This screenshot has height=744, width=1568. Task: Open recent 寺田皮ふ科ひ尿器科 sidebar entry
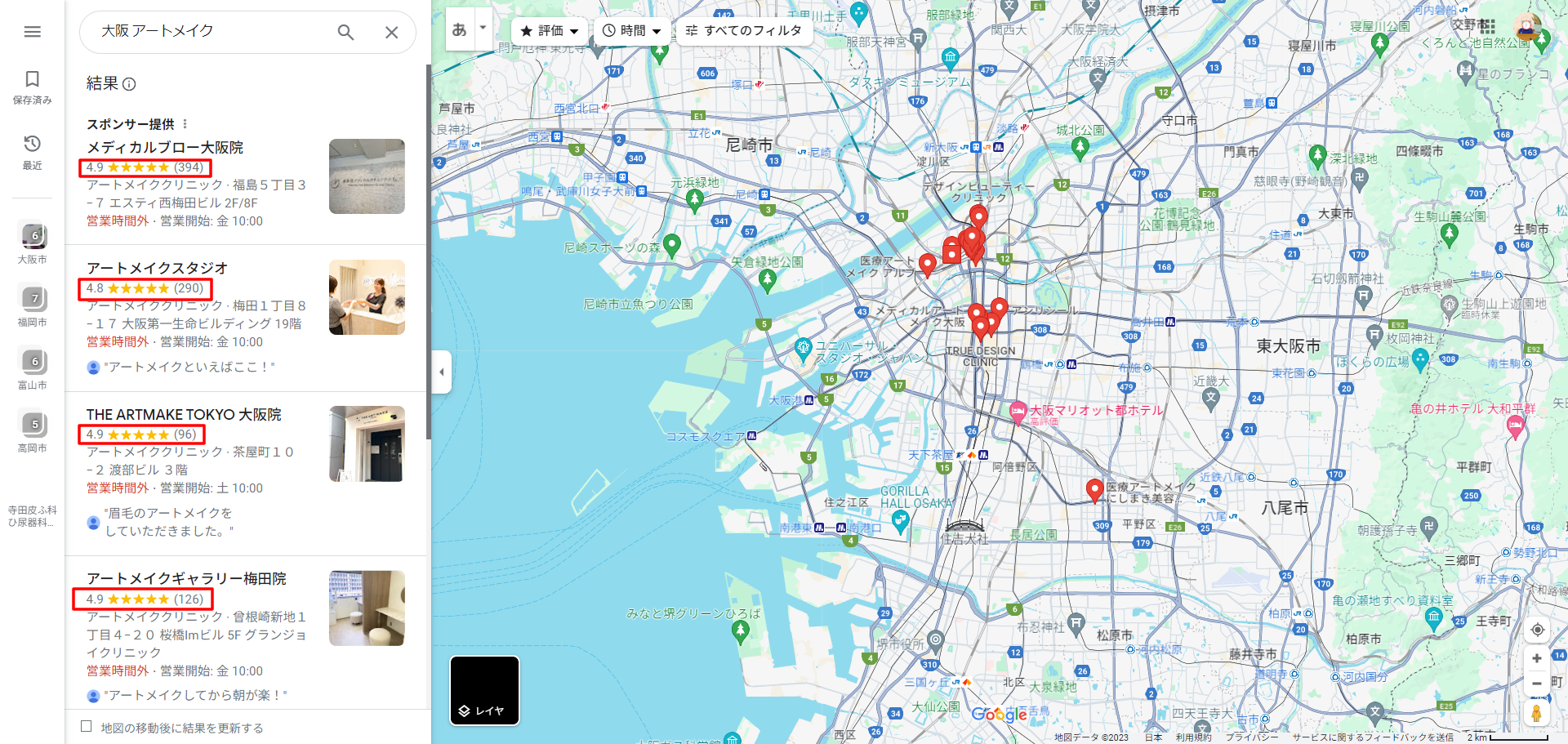pyautogui.click(x=33, y=515)
